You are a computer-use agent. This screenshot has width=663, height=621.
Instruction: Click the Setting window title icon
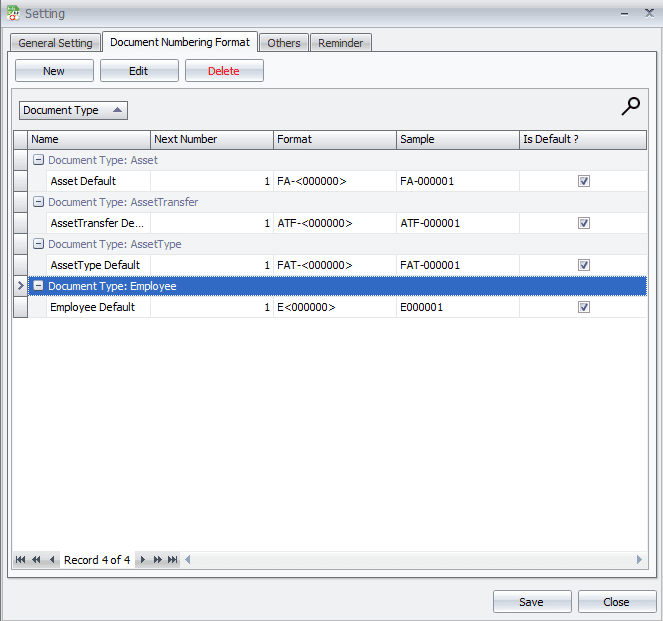(12, 14)
